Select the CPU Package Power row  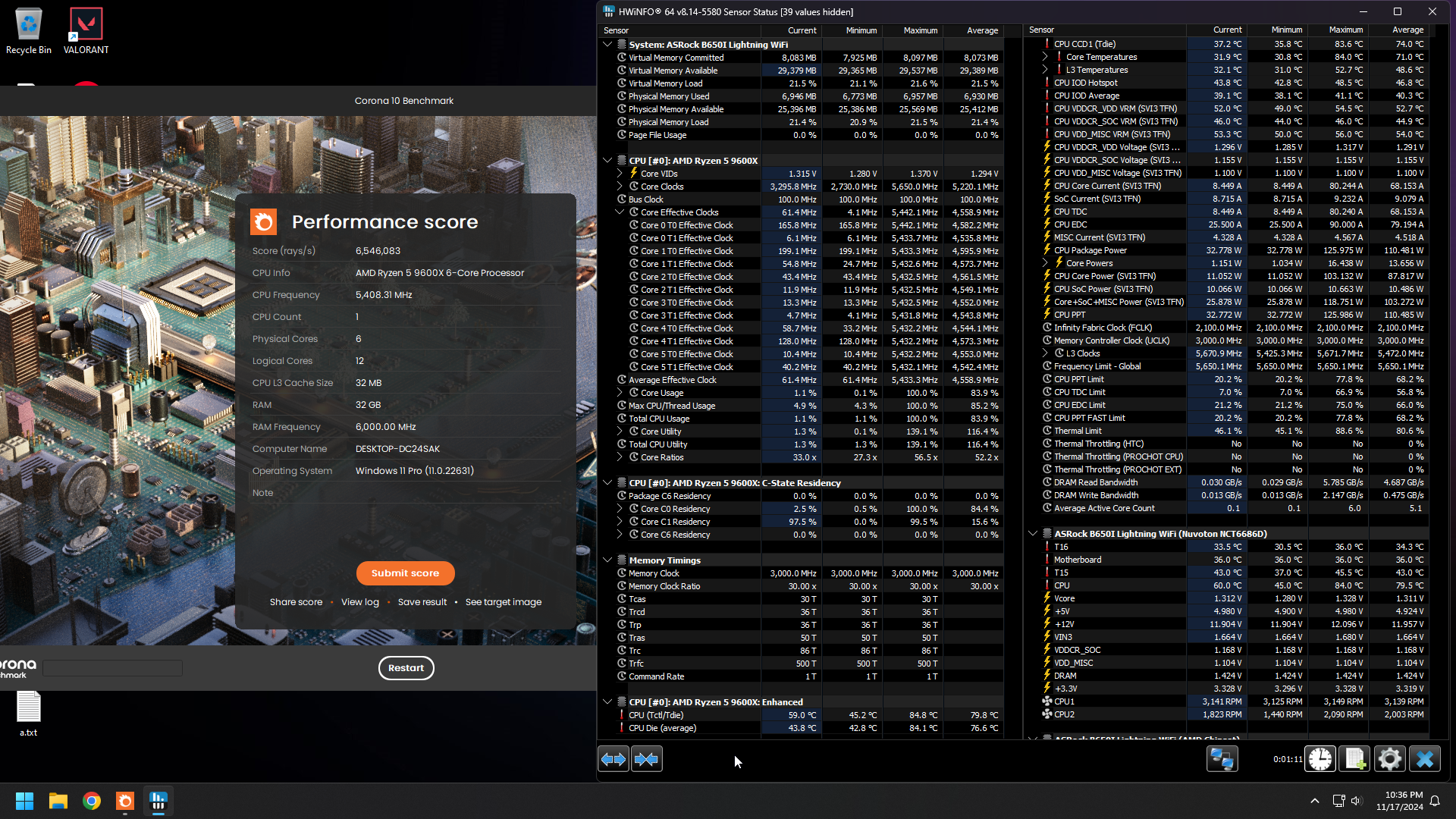pos(1226,250)
